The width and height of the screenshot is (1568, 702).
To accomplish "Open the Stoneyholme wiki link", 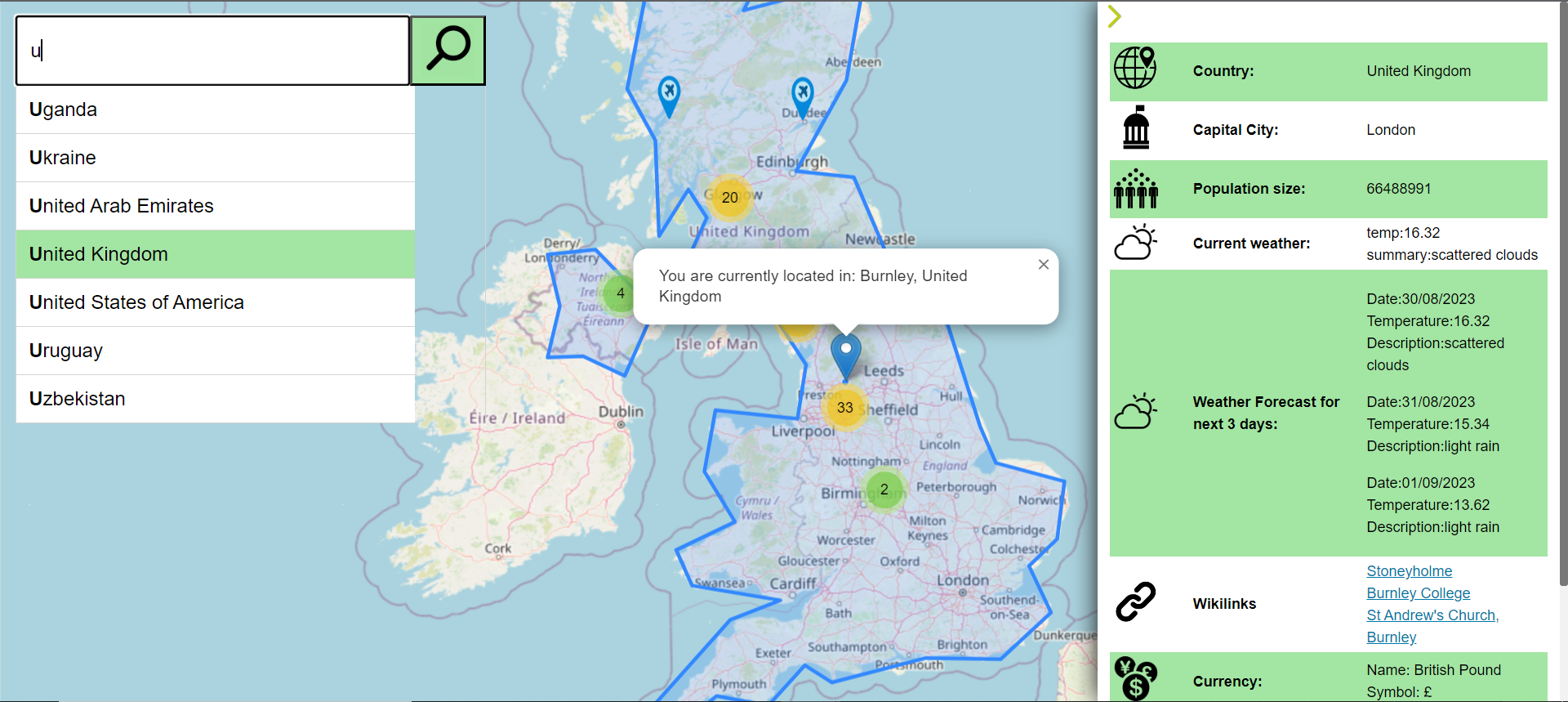I will click(1409, 571).
